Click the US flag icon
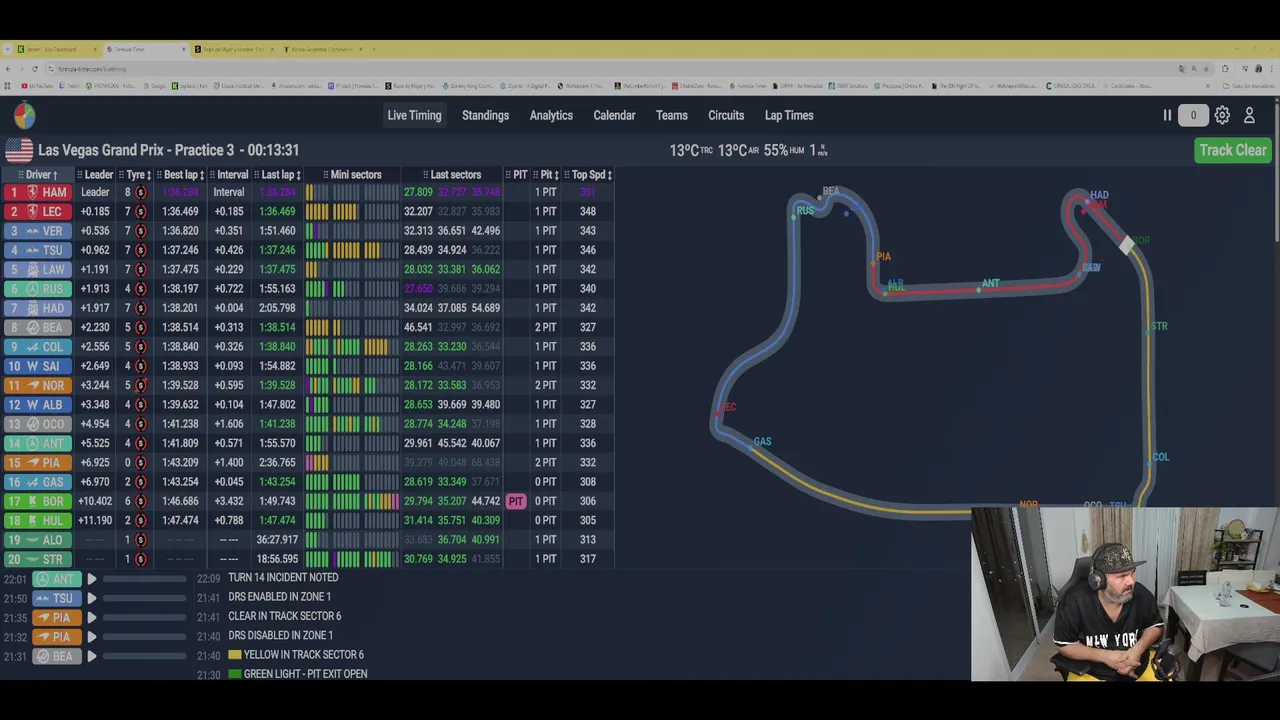This screenshot has height=720, width=1280. click(x=19, y=150)
